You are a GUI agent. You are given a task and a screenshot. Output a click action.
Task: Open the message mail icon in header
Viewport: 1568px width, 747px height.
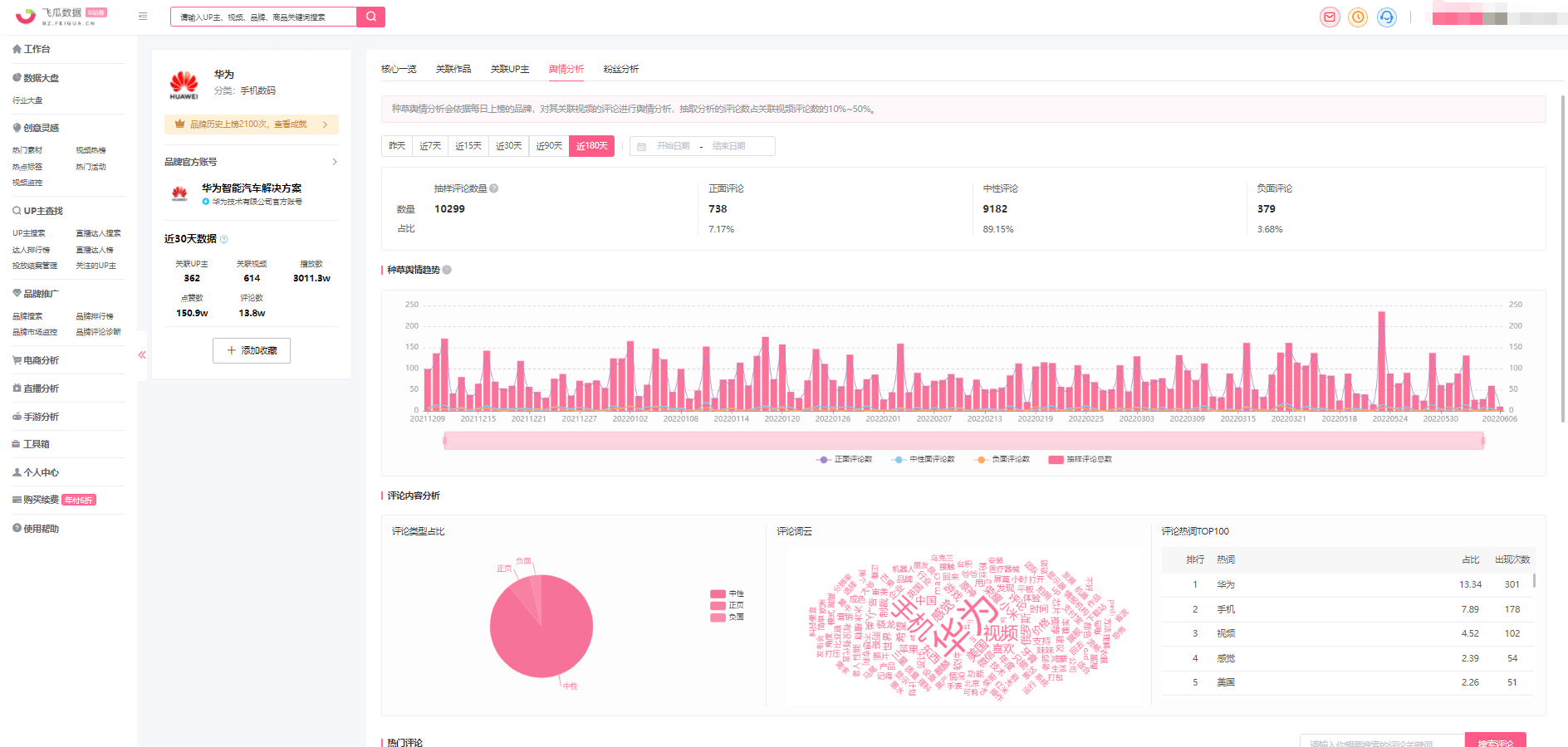pyautogui.click(x=1330, y=17)
